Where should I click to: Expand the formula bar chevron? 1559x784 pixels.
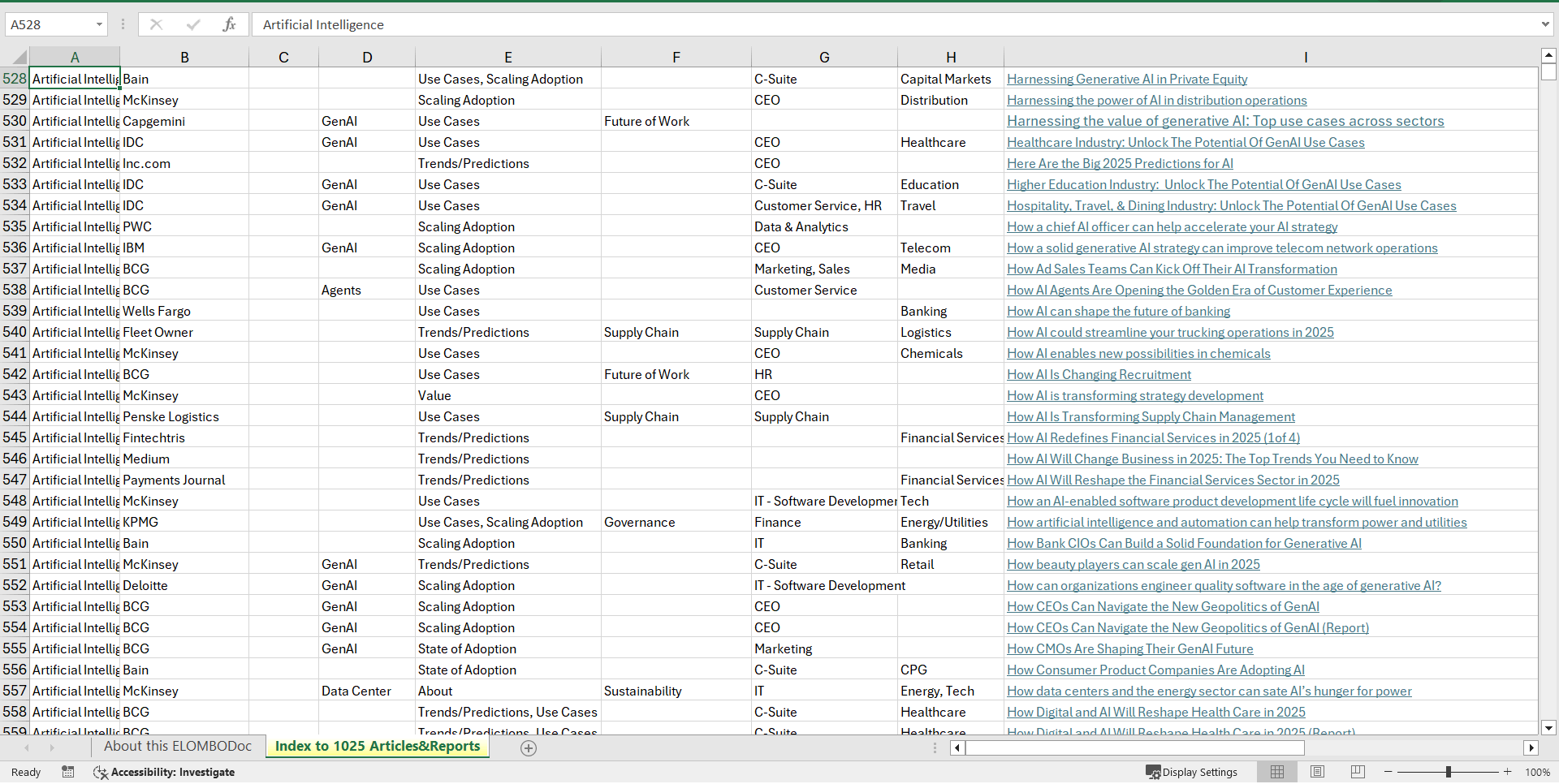1545,24
